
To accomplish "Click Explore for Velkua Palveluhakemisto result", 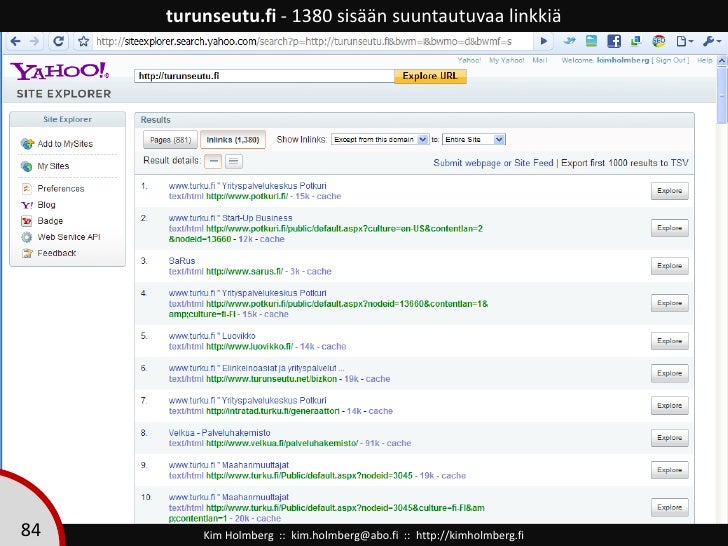I will (x=670, y=438).
